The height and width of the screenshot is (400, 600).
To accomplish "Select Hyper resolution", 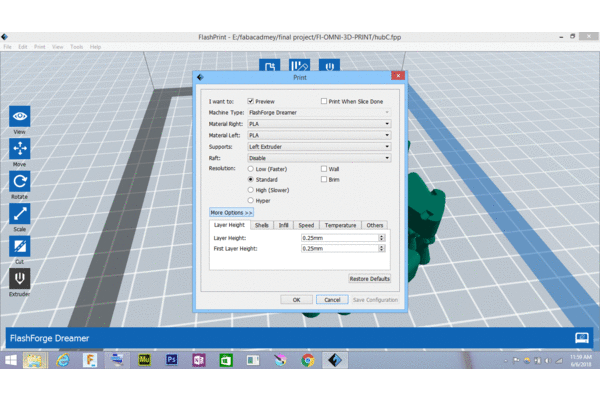I will pyautogui.click(x=251, y=200).
